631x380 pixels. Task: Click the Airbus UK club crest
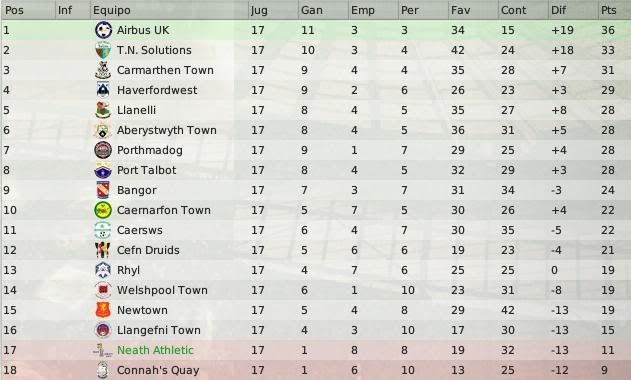[x=103, y=30]
